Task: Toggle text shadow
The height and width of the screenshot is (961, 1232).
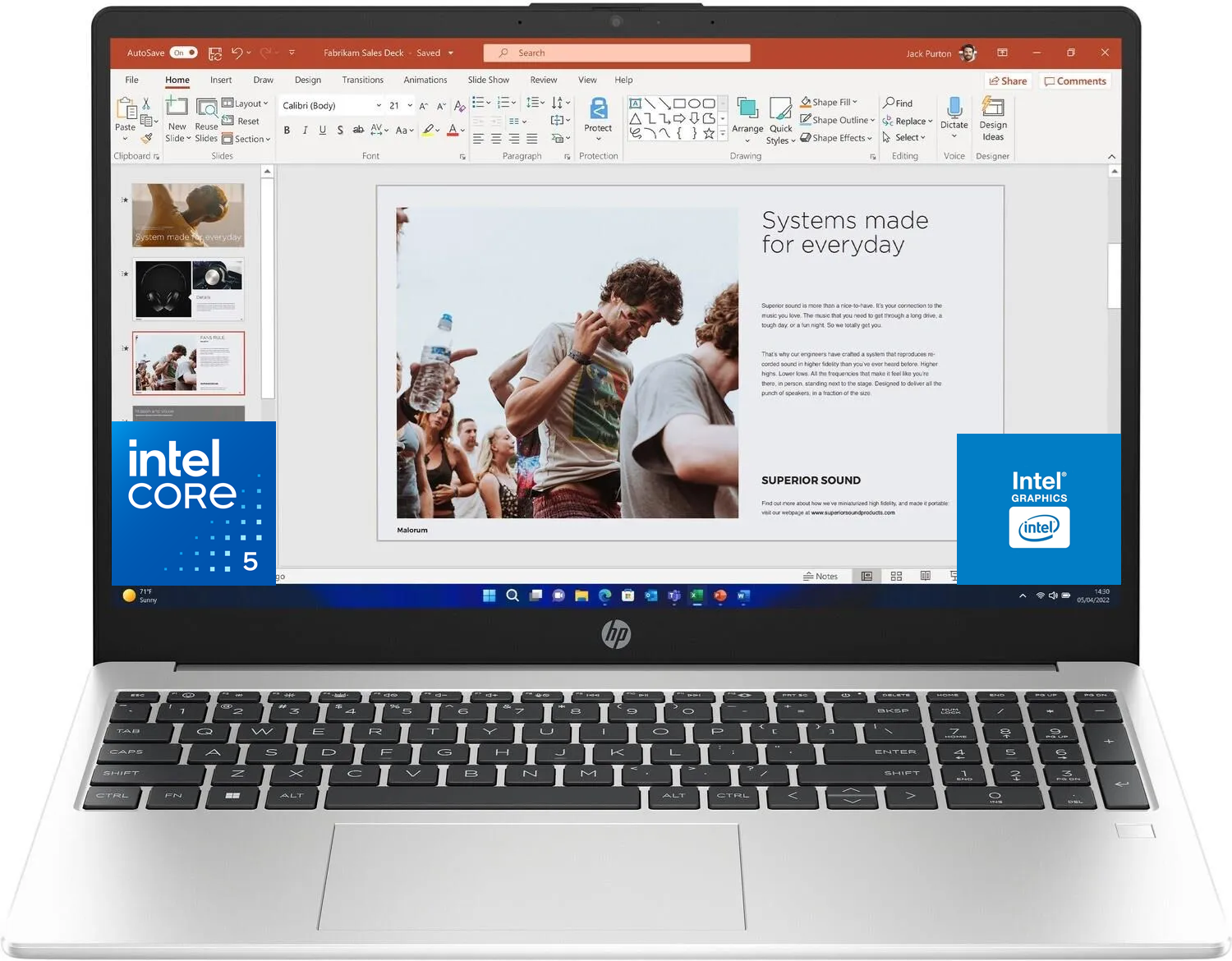Action: point(340,130)
